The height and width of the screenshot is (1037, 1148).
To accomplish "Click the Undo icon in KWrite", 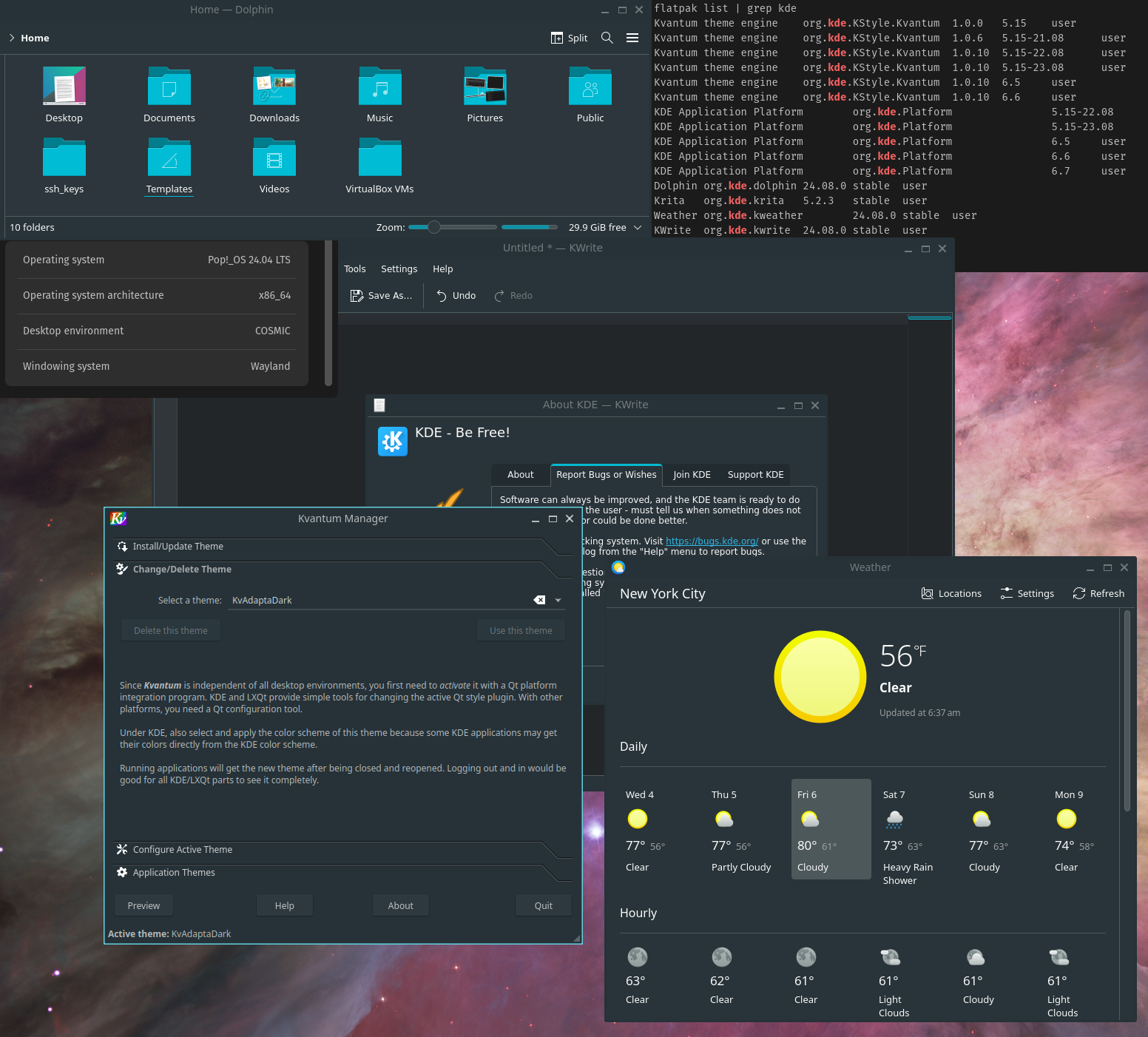I will (x=442, y=296).
